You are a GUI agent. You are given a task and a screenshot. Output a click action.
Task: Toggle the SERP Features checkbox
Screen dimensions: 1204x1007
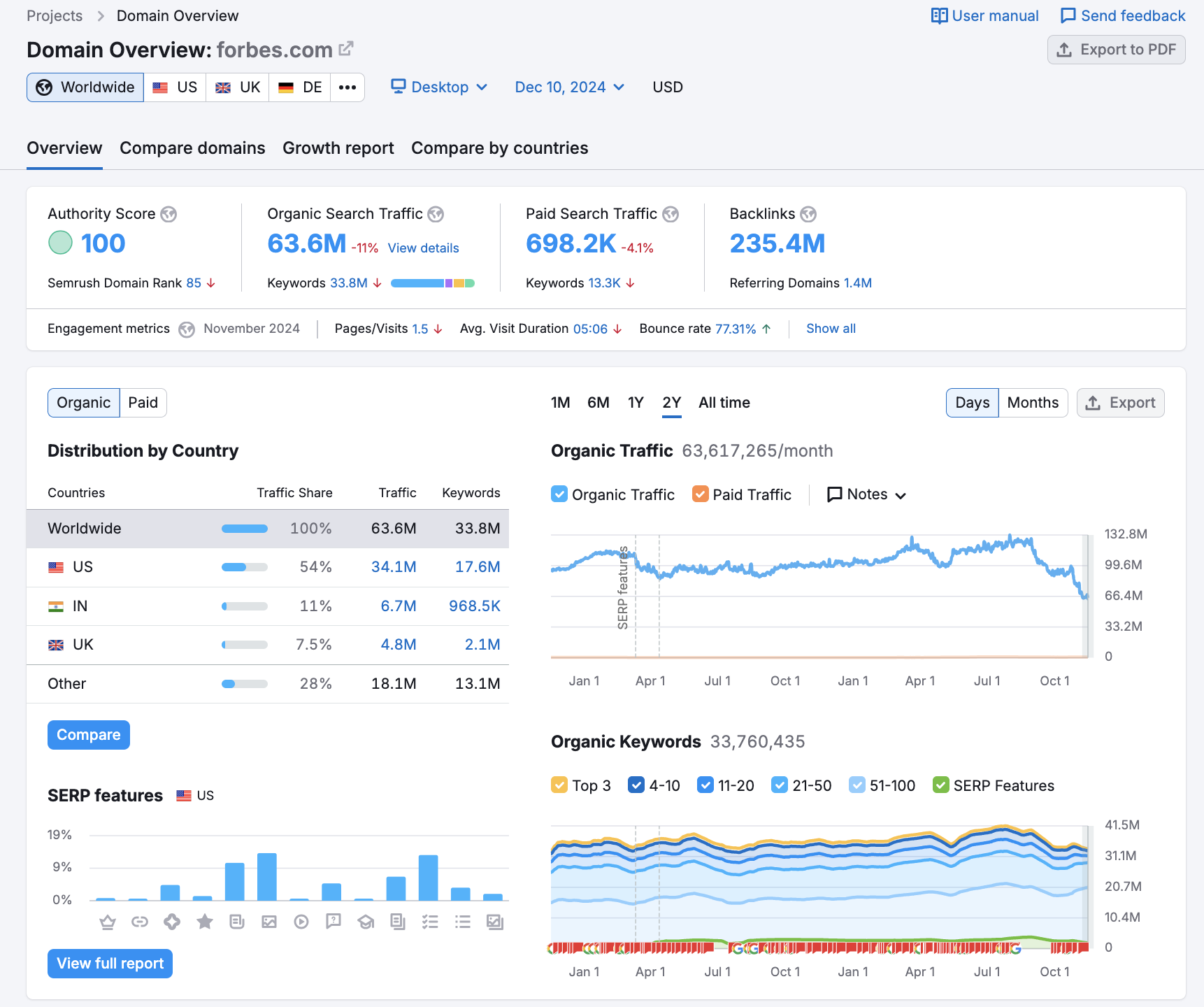click(941, 785)
